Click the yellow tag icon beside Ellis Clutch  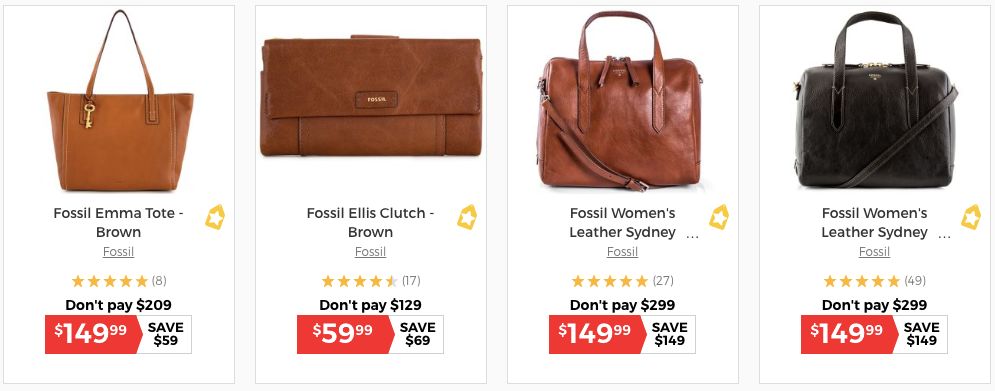466,217
